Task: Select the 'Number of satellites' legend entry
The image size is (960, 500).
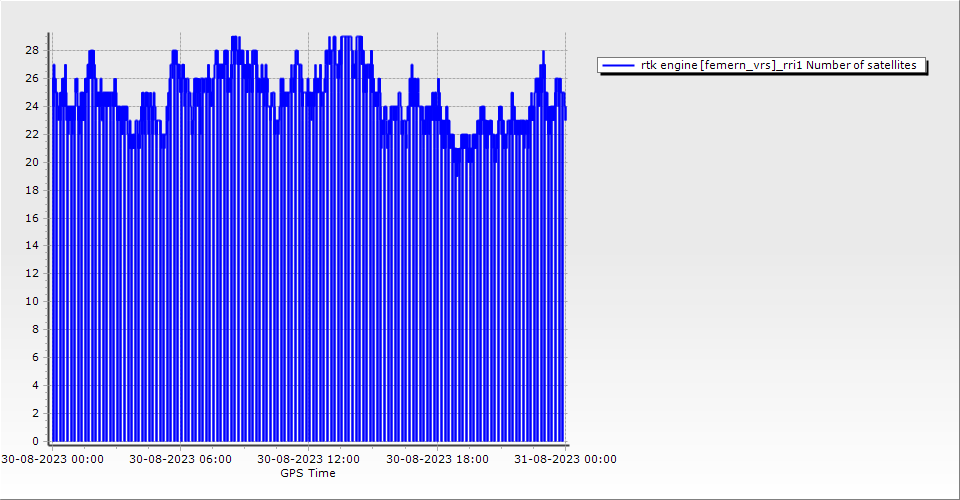Action: click(778, 65)
